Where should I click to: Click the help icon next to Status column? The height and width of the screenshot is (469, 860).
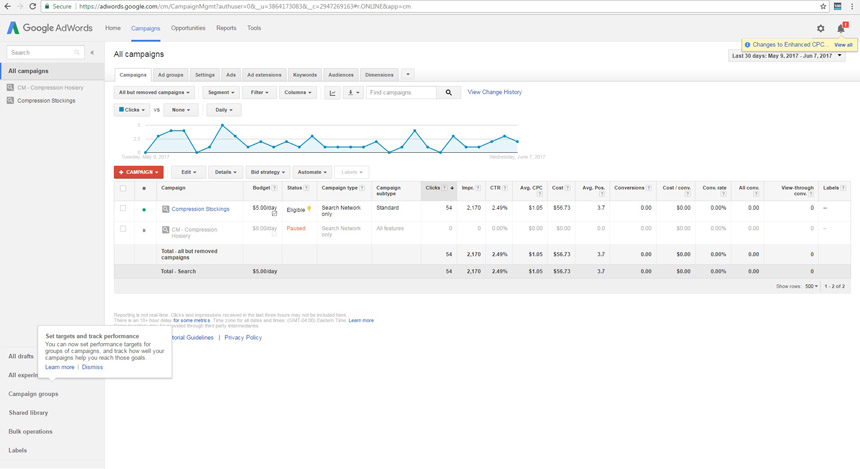tap(307, 188)
